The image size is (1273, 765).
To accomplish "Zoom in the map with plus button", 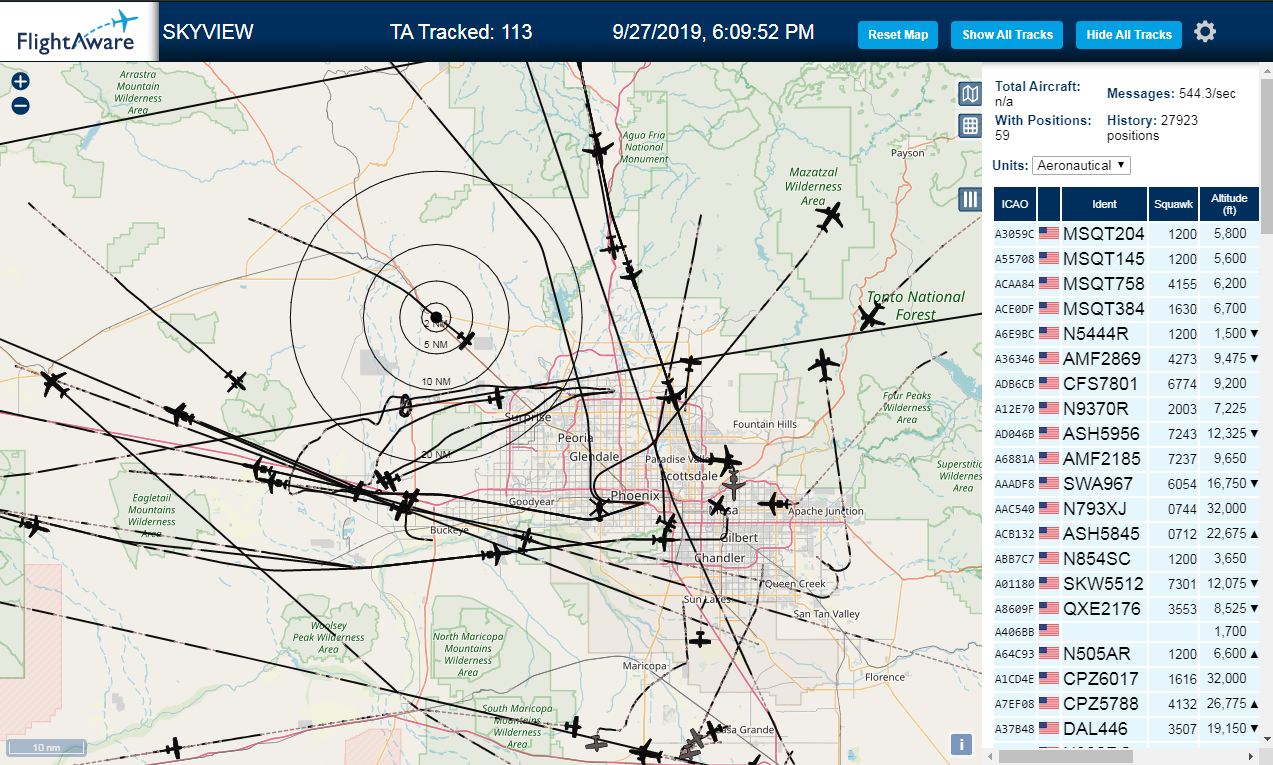I will coord(20,82).
